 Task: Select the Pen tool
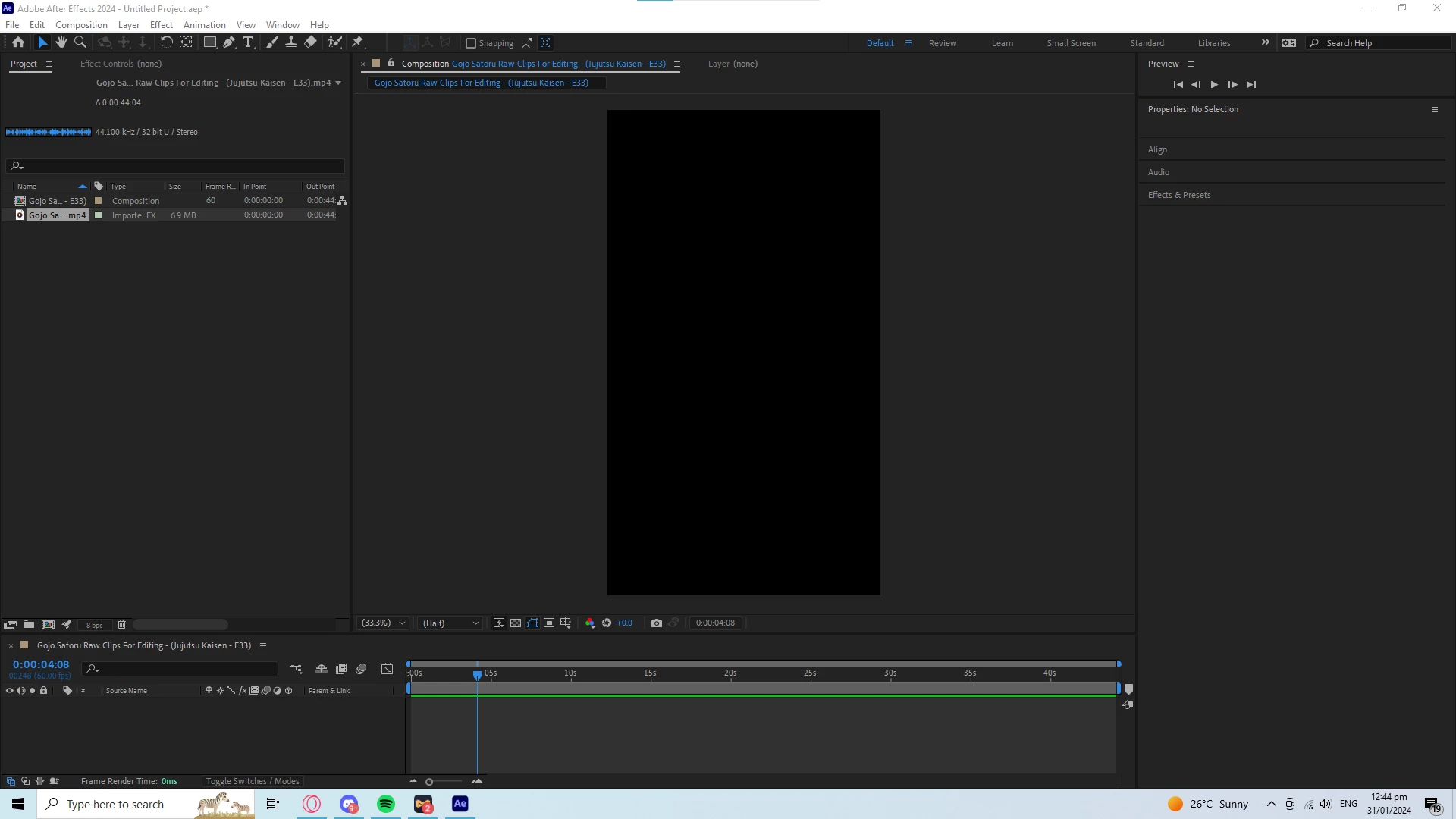[229, 42]
